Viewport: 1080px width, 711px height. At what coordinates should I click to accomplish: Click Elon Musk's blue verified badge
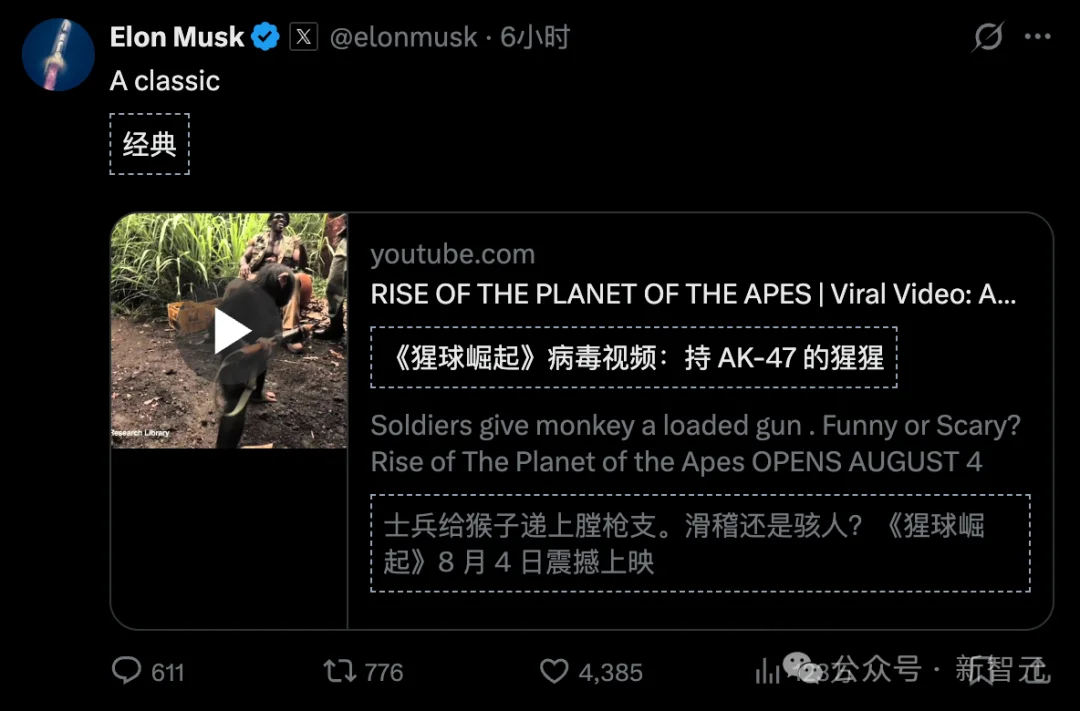click(264, 36)
